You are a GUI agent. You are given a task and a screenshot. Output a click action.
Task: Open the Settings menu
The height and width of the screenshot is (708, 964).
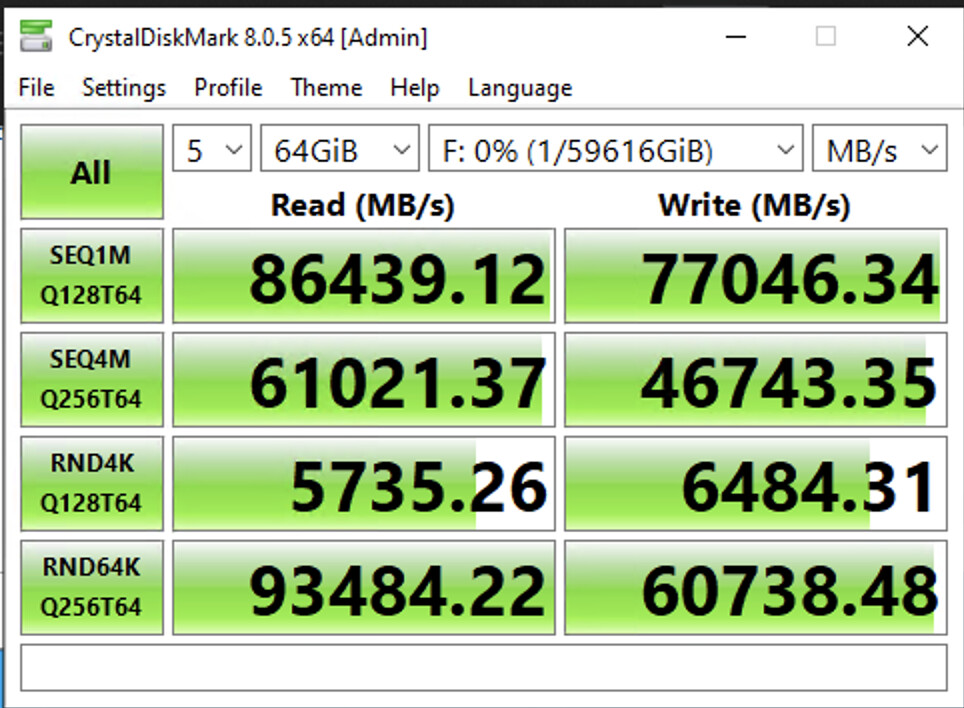click(x=124, y=88)
